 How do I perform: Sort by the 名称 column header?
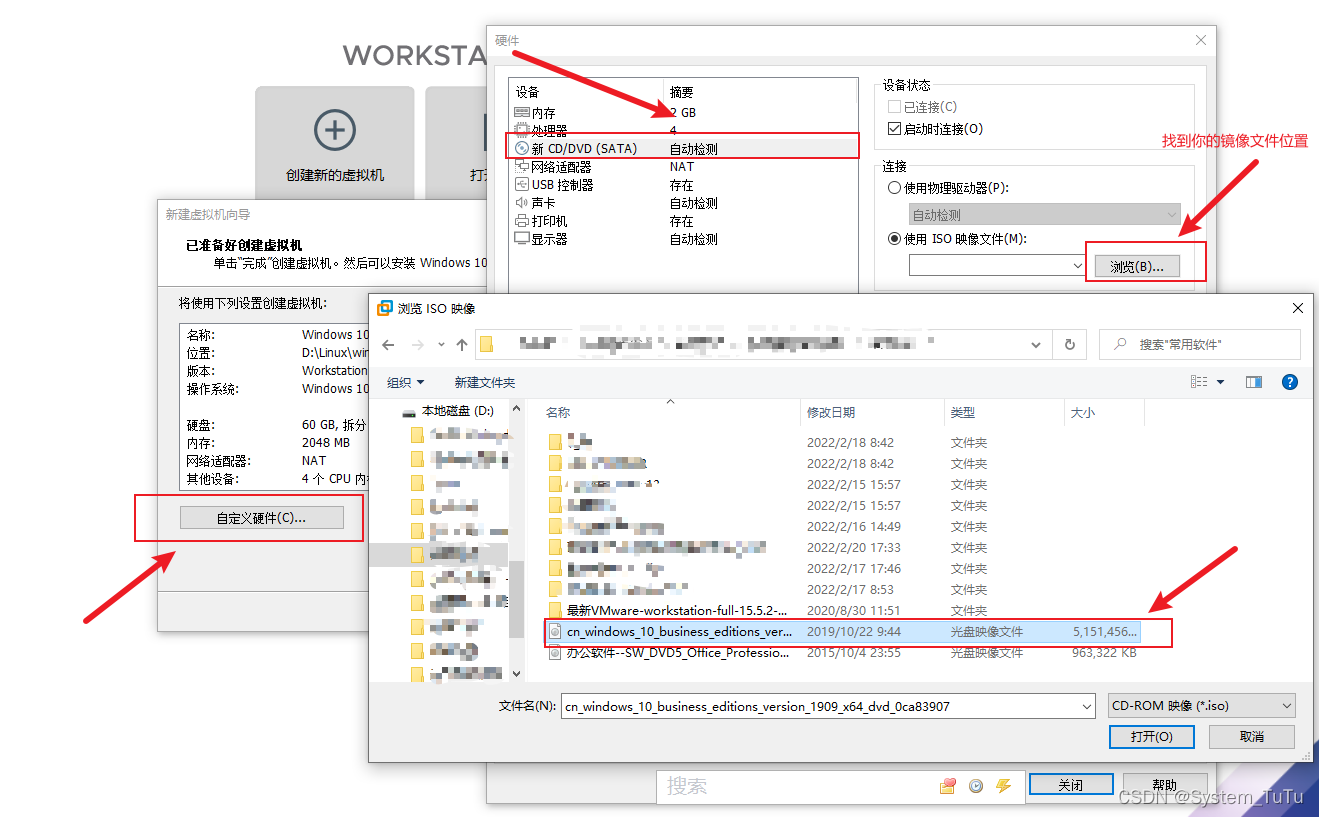click(x=558, y=412)
